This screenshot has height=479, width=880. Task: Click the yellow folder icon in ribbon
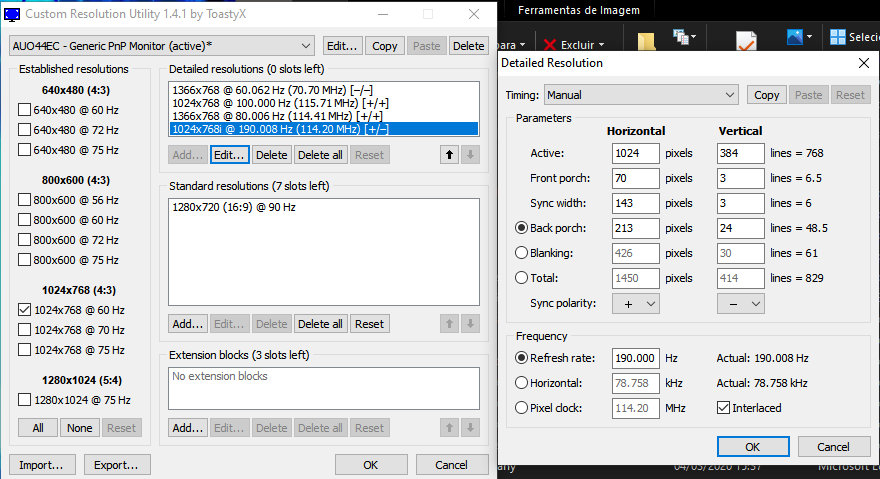pyautogui.click(x=646, y=40)
